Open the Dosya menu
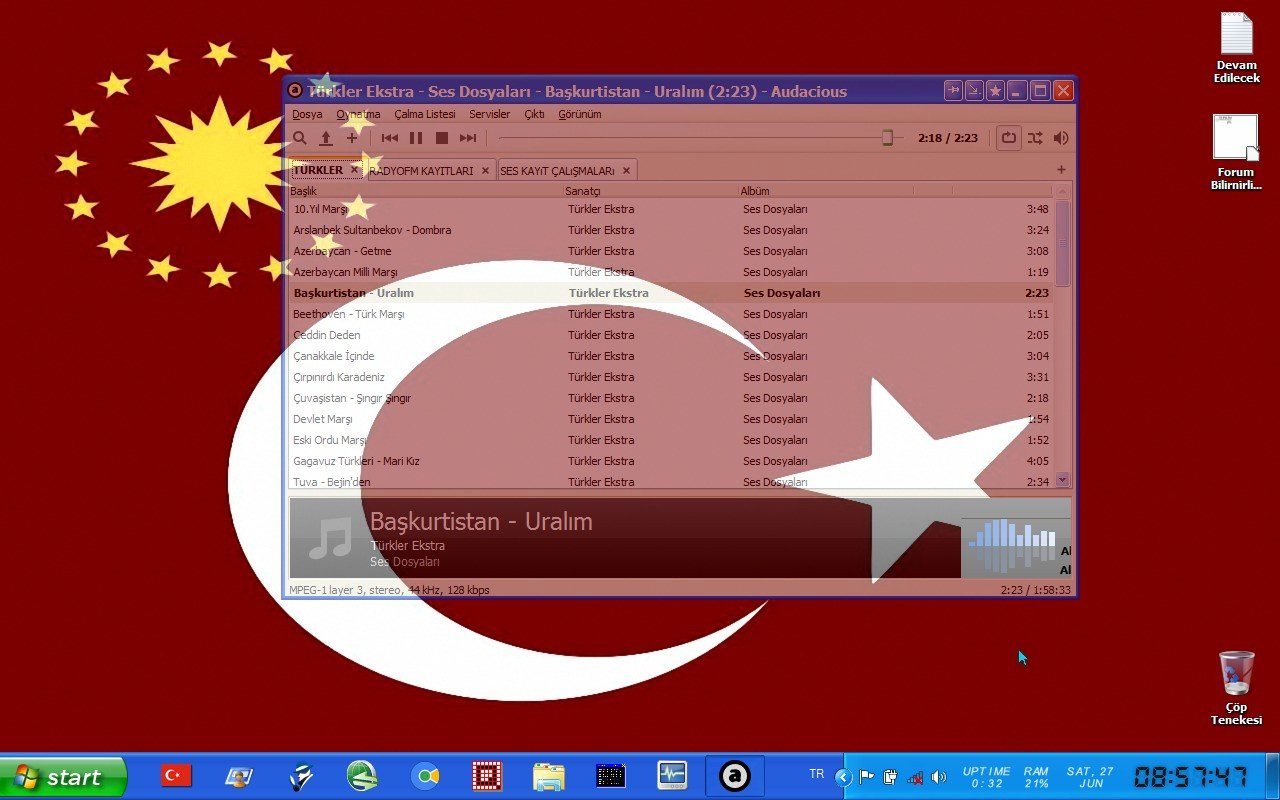This screenshot has height=800, width=1280. pos(307,114)
